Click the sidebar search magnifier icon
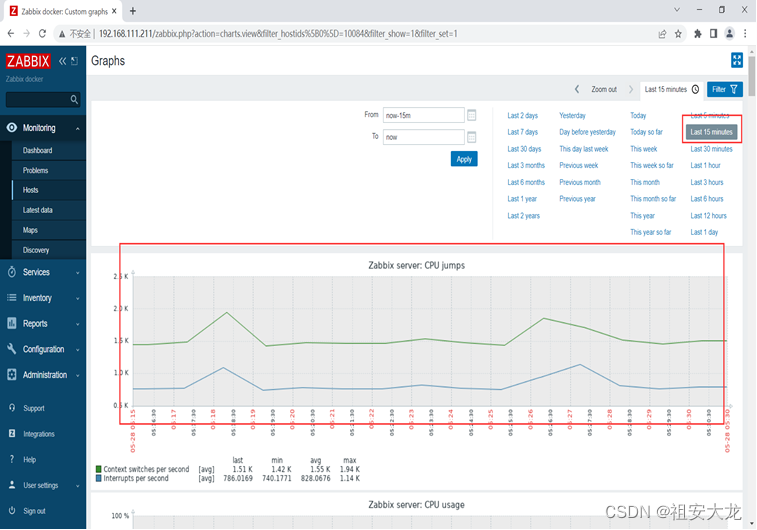The image size is (757, 530). pos(74,99)
